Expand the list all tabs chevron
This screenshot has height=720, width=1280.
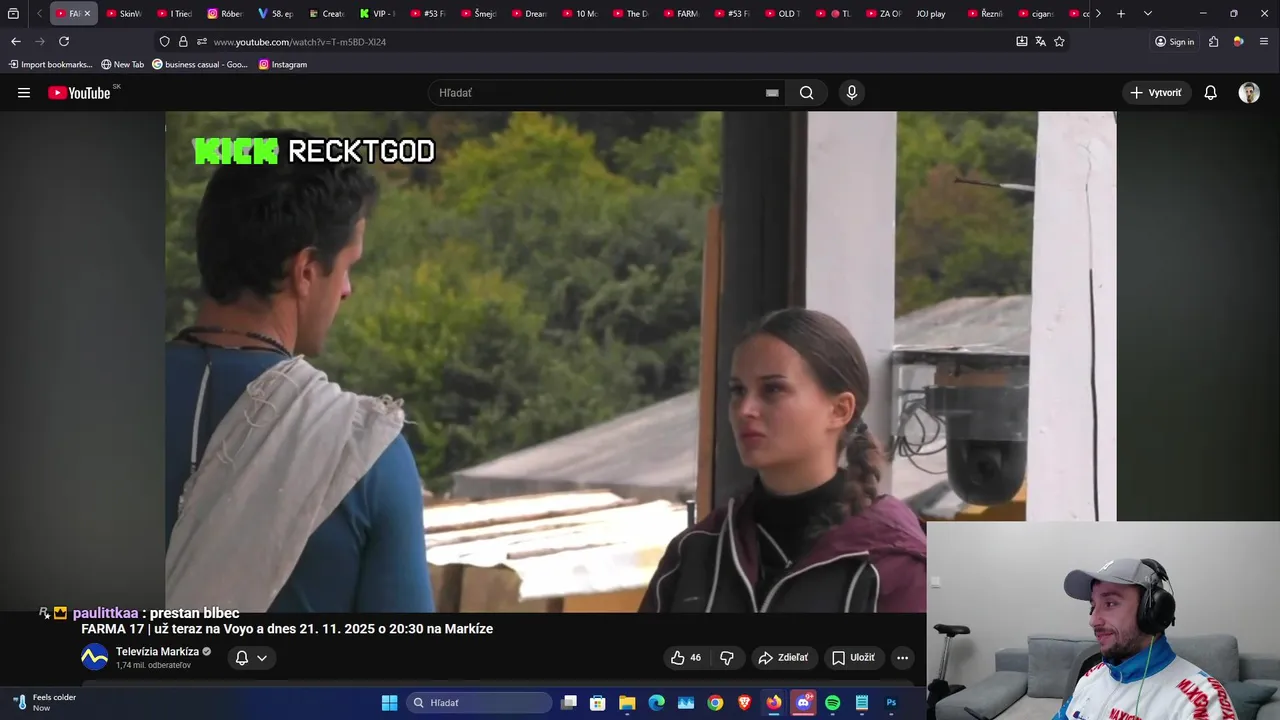pos(1147,14)
